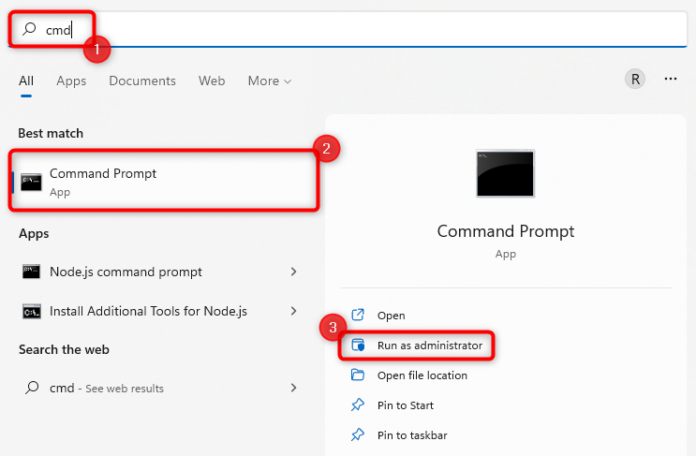Screen dimensions: 696x456
Task: Switch to the Documents tab
Action: pos(142,81)
